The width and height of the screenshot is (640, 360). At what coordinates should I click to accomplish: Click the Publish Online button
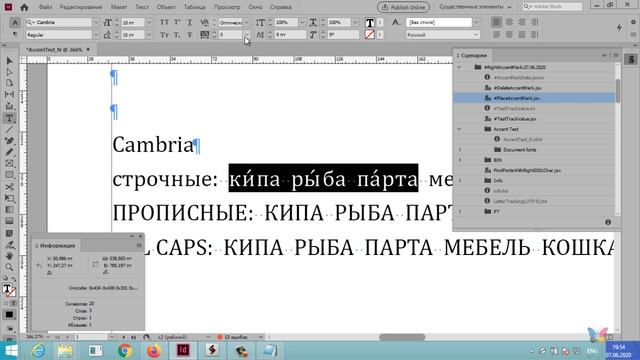point(403,7)
